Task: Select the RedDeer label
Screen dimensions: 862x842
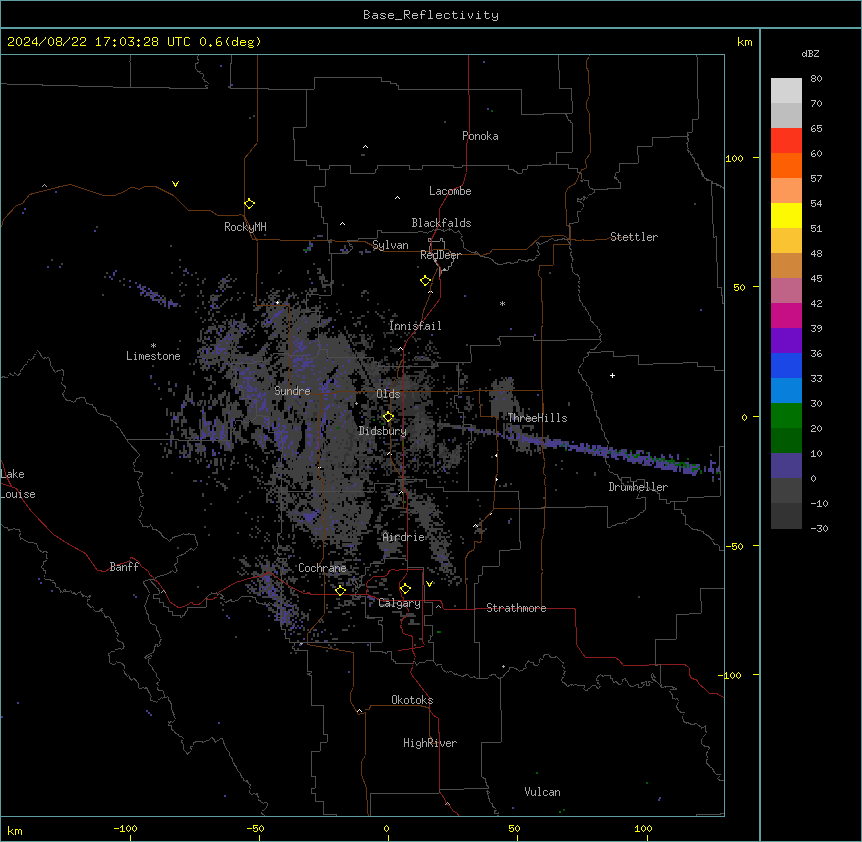Action: (x=440, y=255)
